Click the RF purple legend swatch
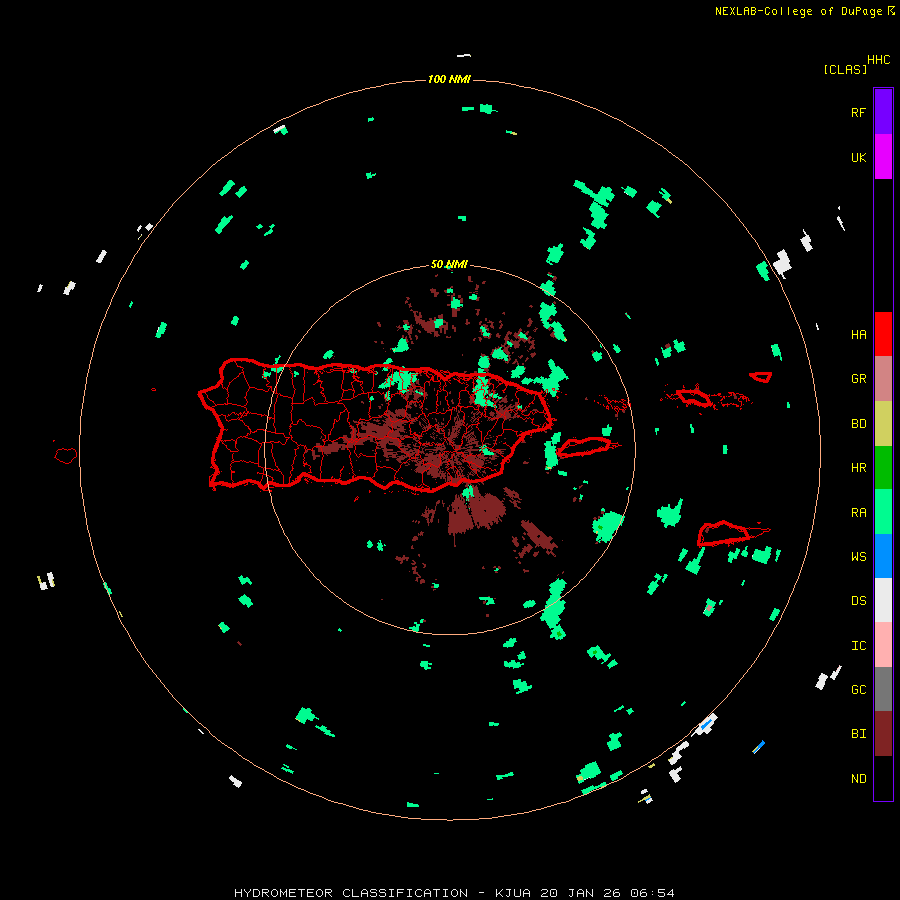This screenshot has width=900, height=900. (883, 112)
